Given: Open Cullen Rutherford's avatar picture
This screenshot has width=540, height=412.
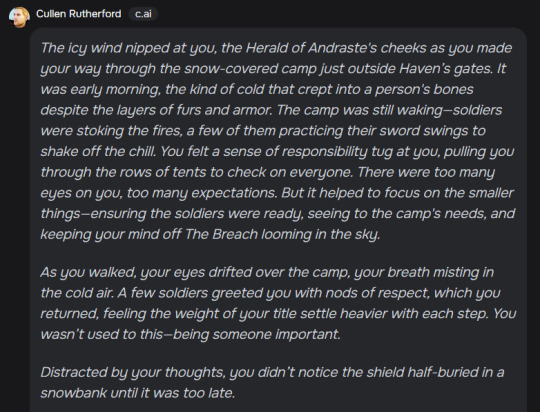Looking at the screenshot, I should click(x=19, y=17).
